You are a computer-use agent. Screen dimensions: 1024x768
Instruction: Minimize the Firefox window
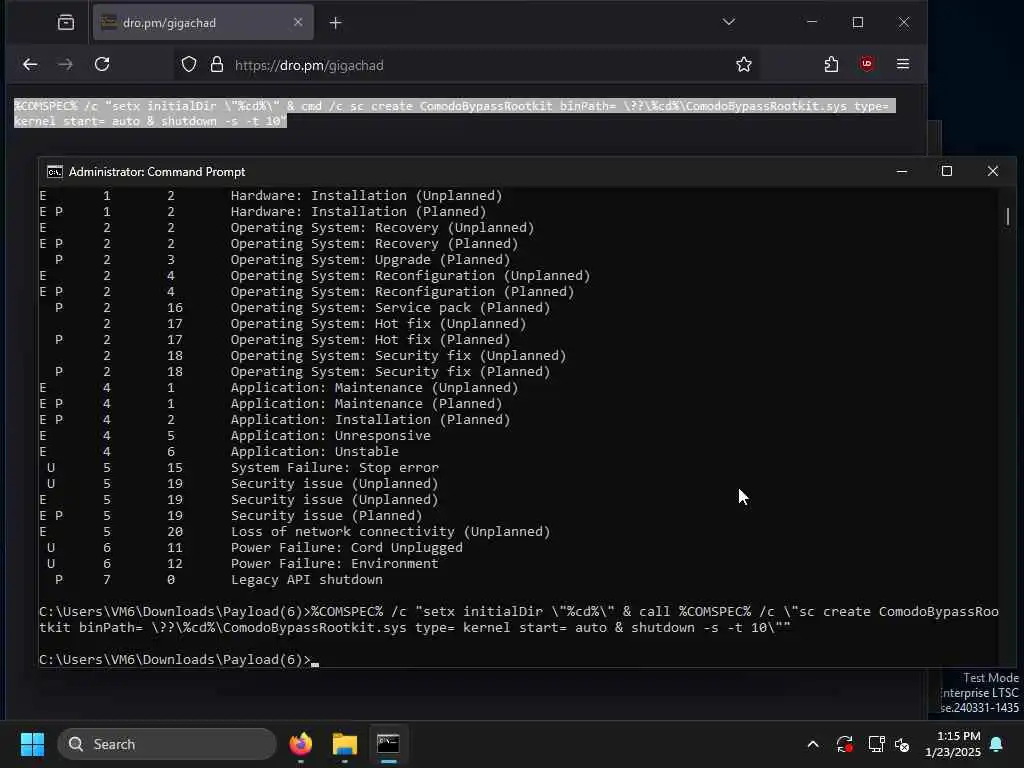click(812, 22)
